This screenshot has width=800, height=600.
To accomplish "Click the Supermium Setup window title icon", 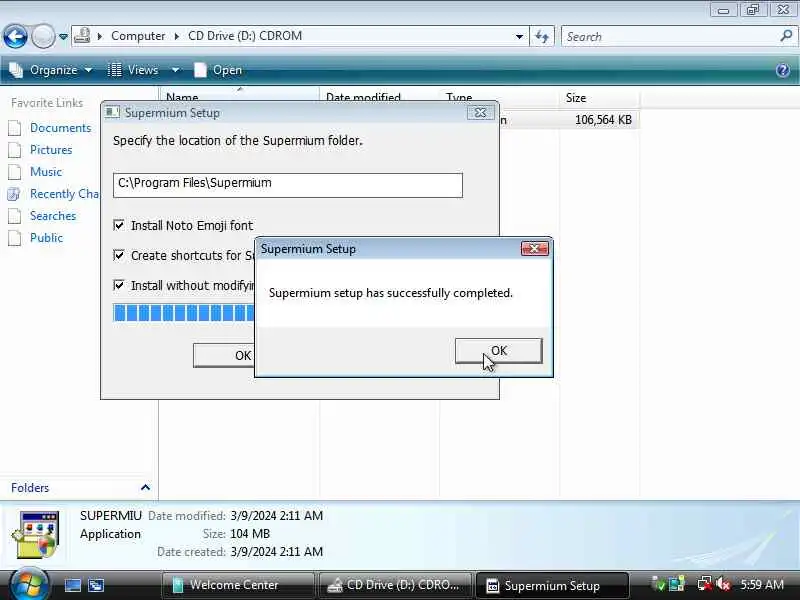I will (x=113, y=112).
